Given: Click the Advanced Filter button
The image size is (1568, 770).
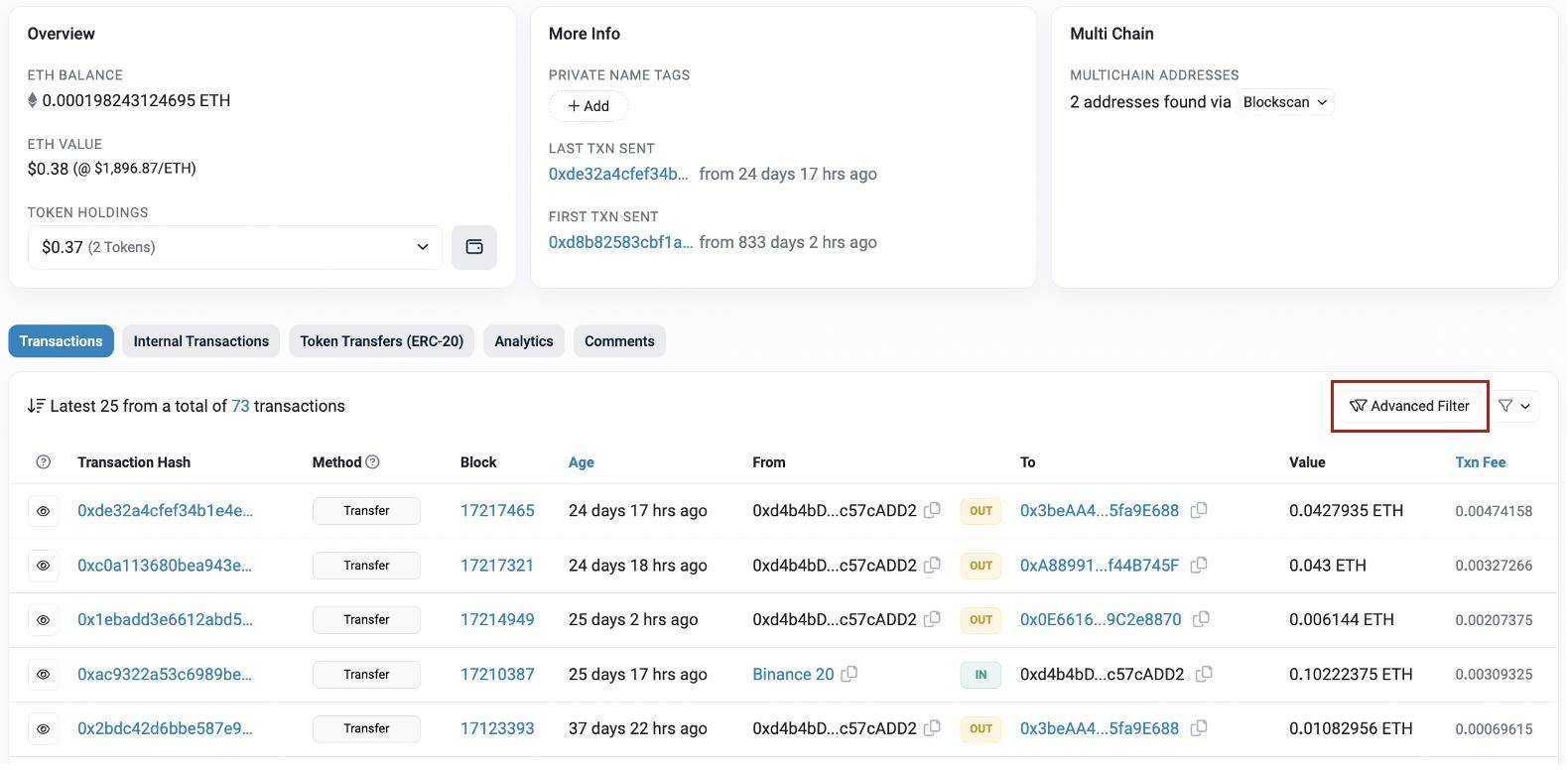Looking at the screenshot, I should [x=1409, y=406].
